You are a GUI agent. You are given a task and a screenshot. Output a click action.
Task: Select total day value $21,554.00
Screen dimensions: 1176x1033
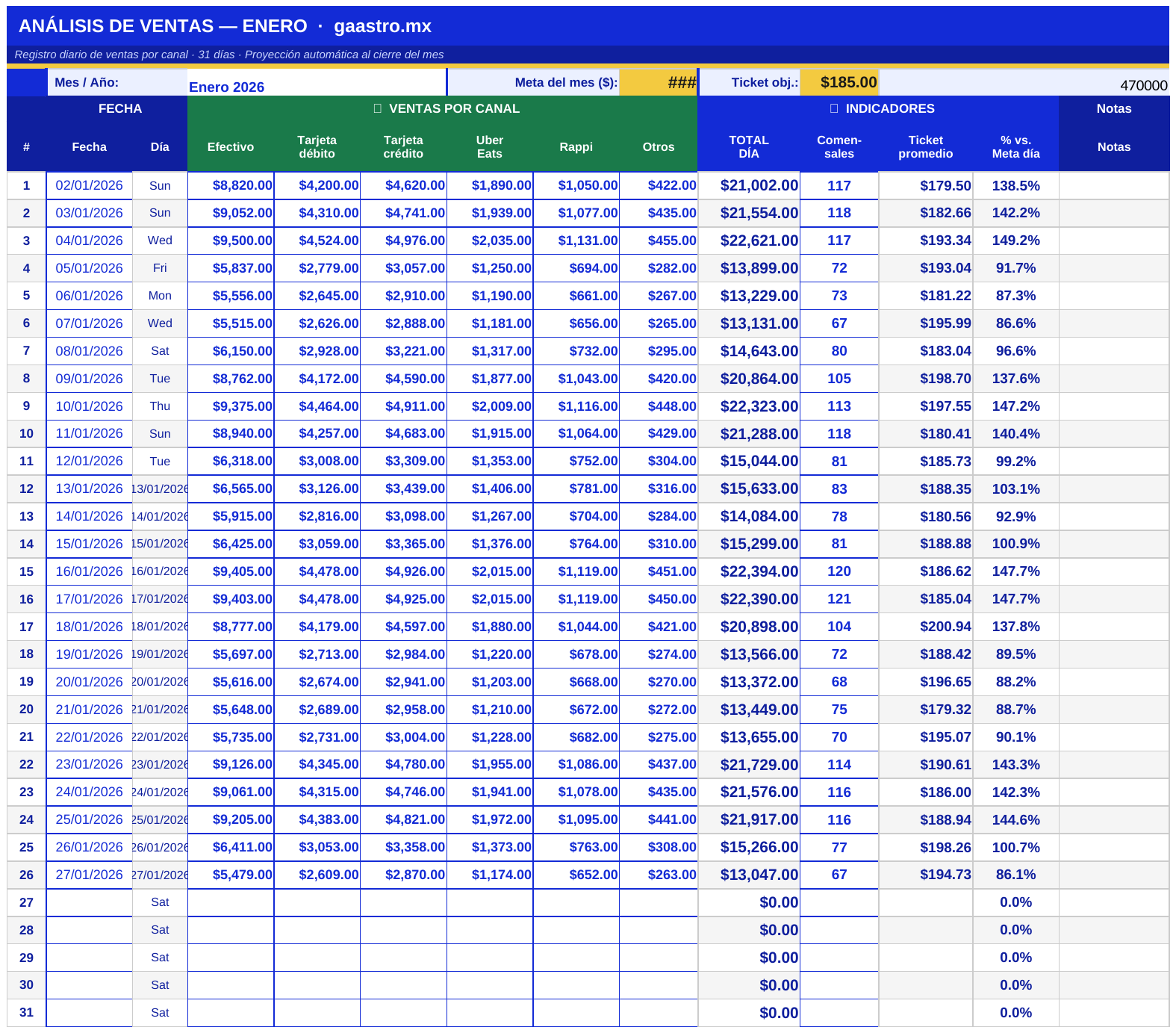(x=749, y=213)
